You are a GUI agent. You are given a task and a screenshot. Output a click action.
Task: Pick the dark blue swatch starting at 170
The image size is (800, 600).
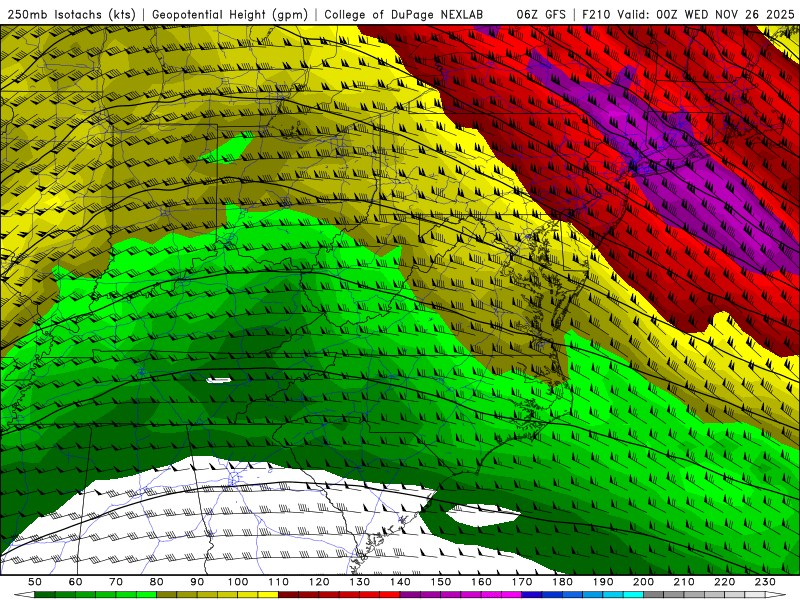[x=532, y=595]
